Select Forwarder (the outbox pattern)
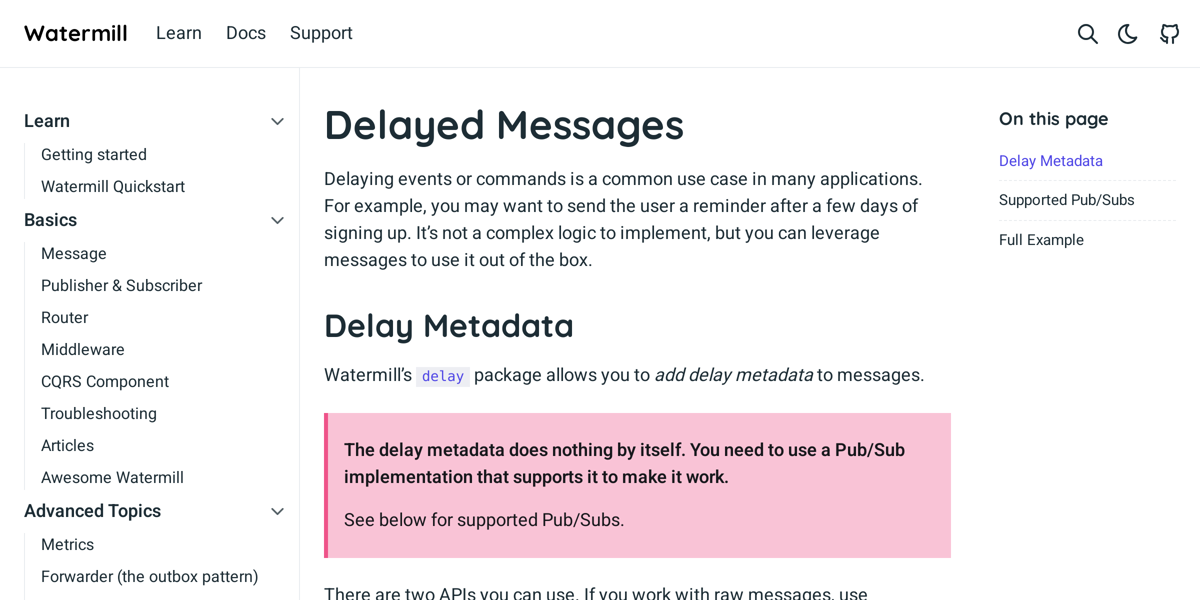Viewport: 1200px width, 600px height. coord(149,576)
